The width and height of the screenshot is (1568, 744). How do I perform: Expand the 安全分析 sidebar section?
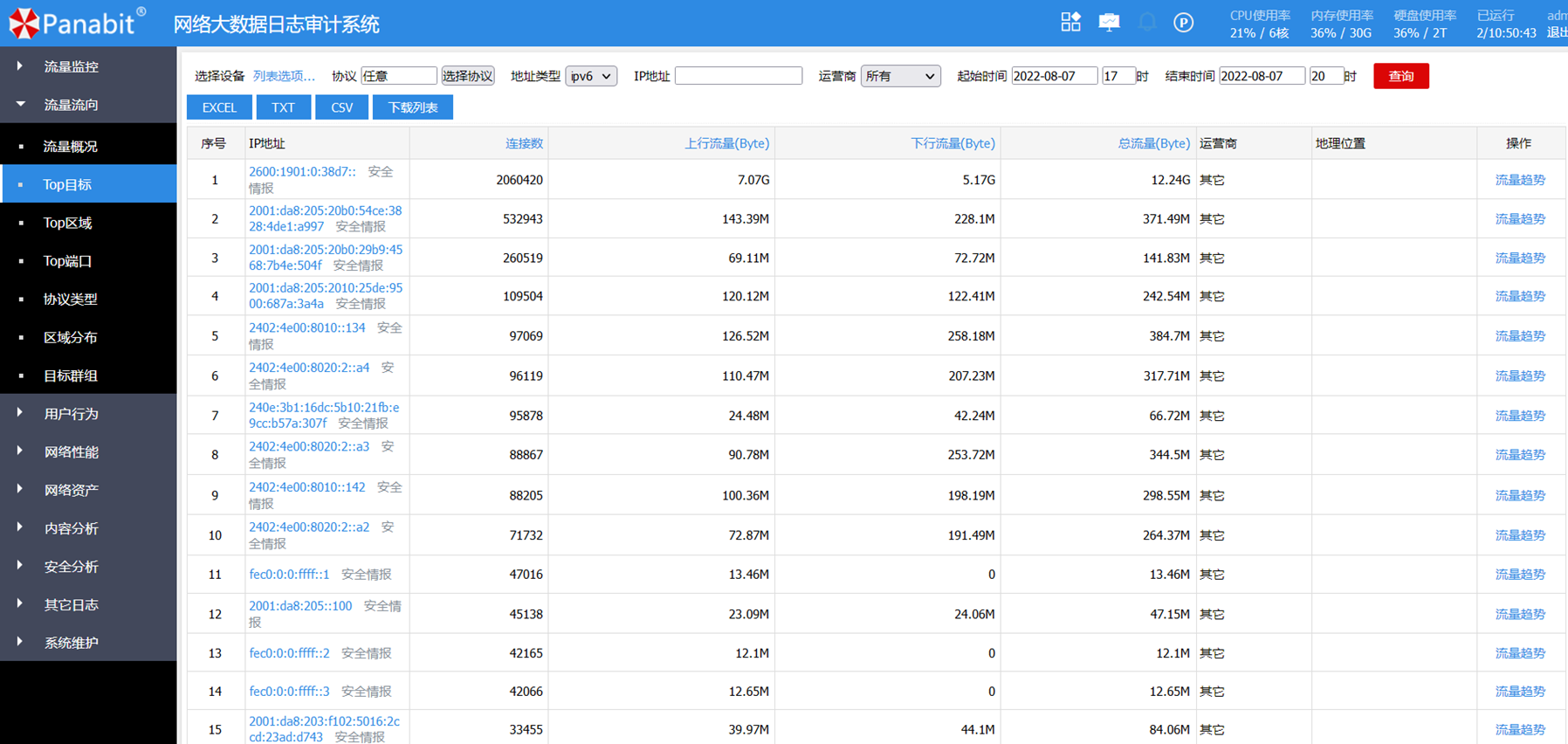(x=88, y=567)
